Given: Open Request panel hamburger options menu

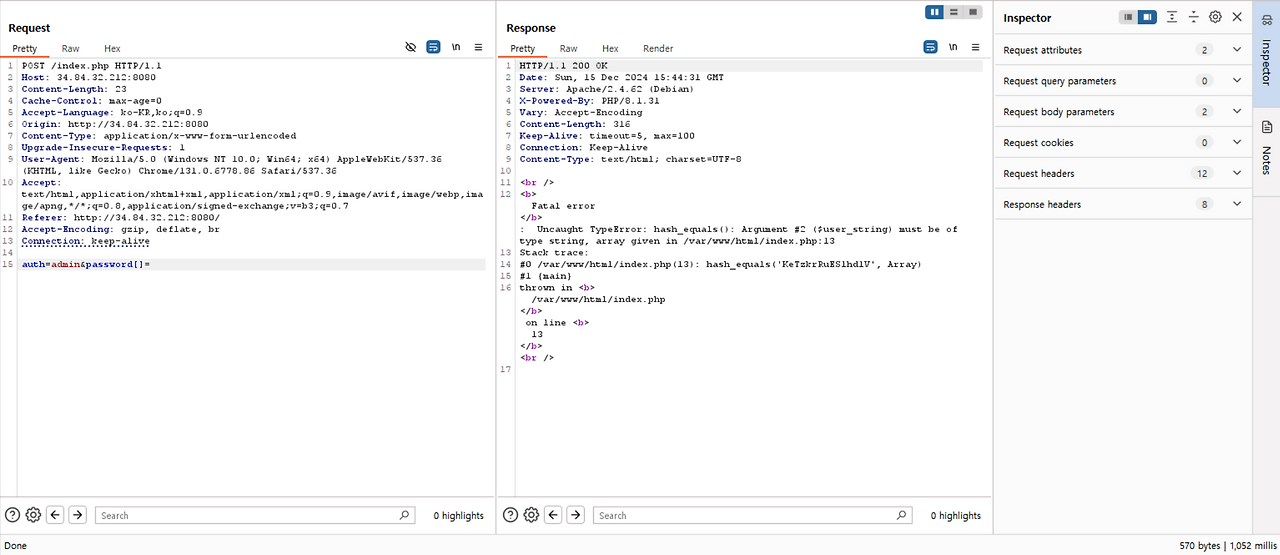Looking at the screenshot, I should (x=478, y=47).
